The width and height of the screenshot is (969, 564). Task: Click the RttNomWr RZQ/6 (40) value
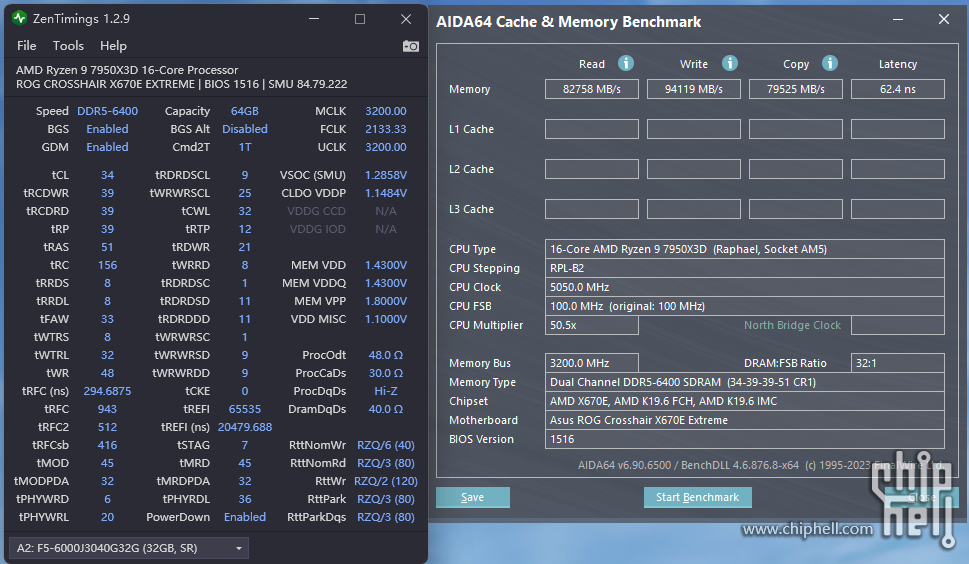click(386, 445)
